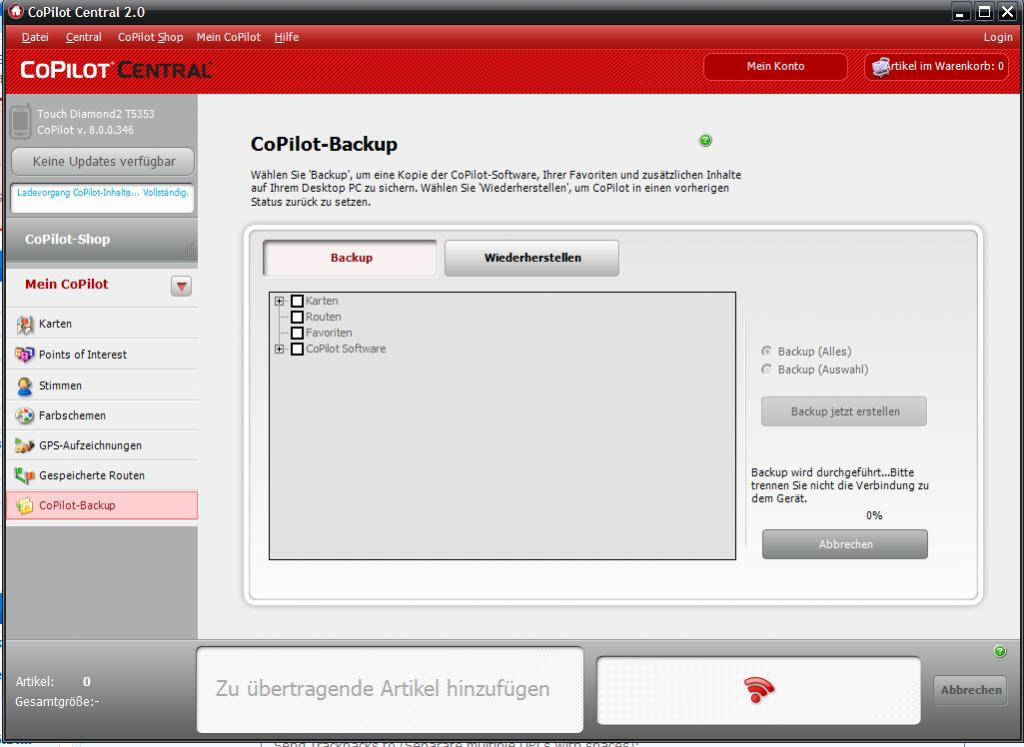The height and width of the screenshot is (747, 1024).
Task: Select Gespeicherte Routen in the sidebar
Action: (x=102, y=475)
